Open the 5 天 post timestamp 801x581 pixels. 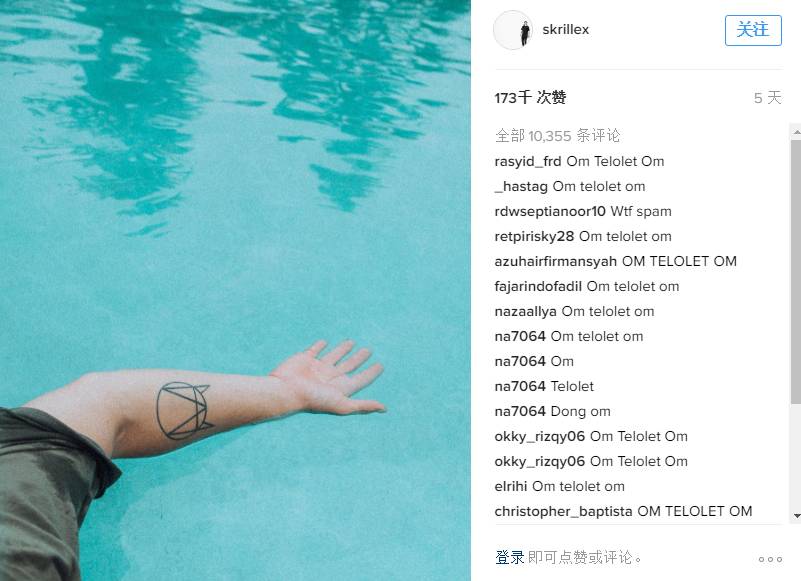click(x=768, y=98)
